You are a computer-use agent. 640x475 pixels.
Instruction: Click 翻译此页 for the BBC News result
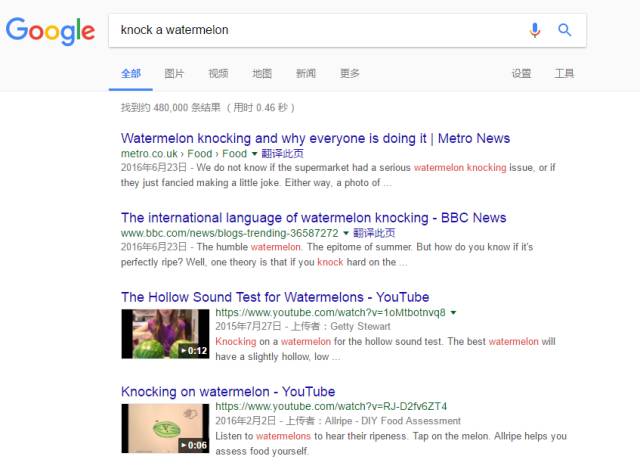[x=374, y=233]
